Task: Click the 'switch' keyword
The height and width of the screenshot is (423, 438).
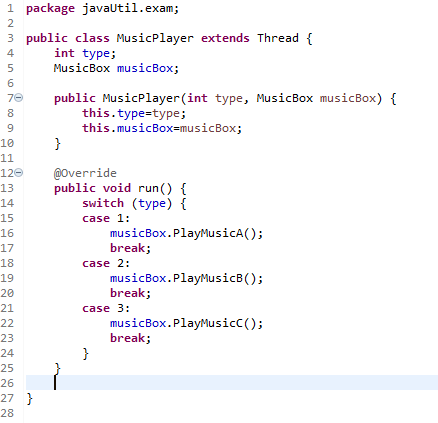Action: coord(103,203)
